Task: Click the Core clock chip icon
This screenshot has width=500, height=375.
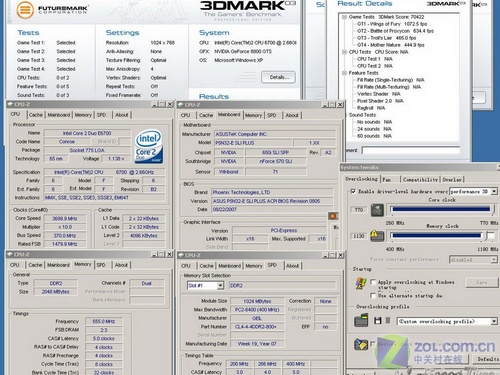Action: [x=377, y=210]
